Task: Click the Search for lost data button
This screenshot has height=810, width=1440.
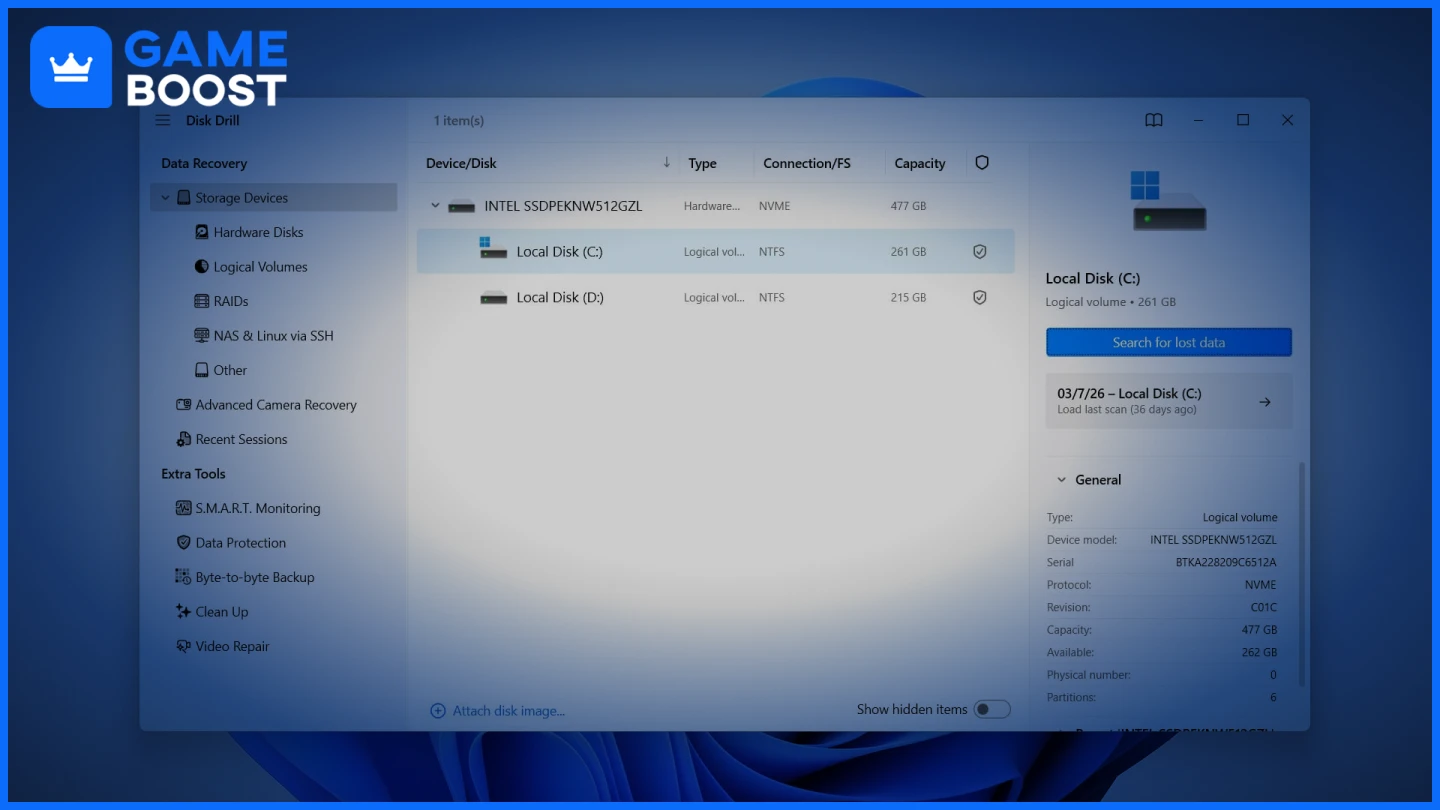Action: tap(1168, 341)
